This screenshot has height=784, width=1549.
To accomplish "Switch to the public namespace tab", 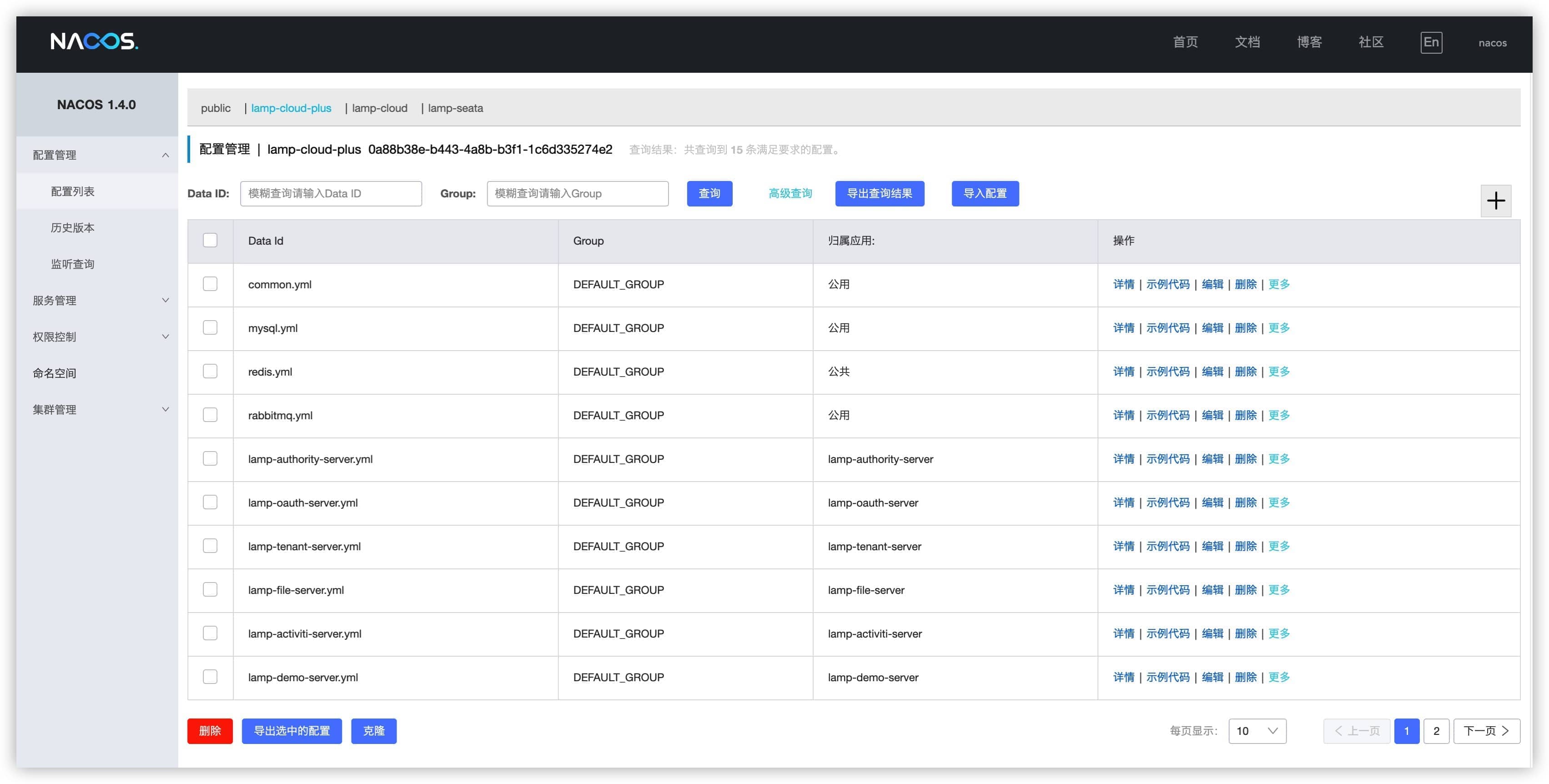I will [215, 108].
